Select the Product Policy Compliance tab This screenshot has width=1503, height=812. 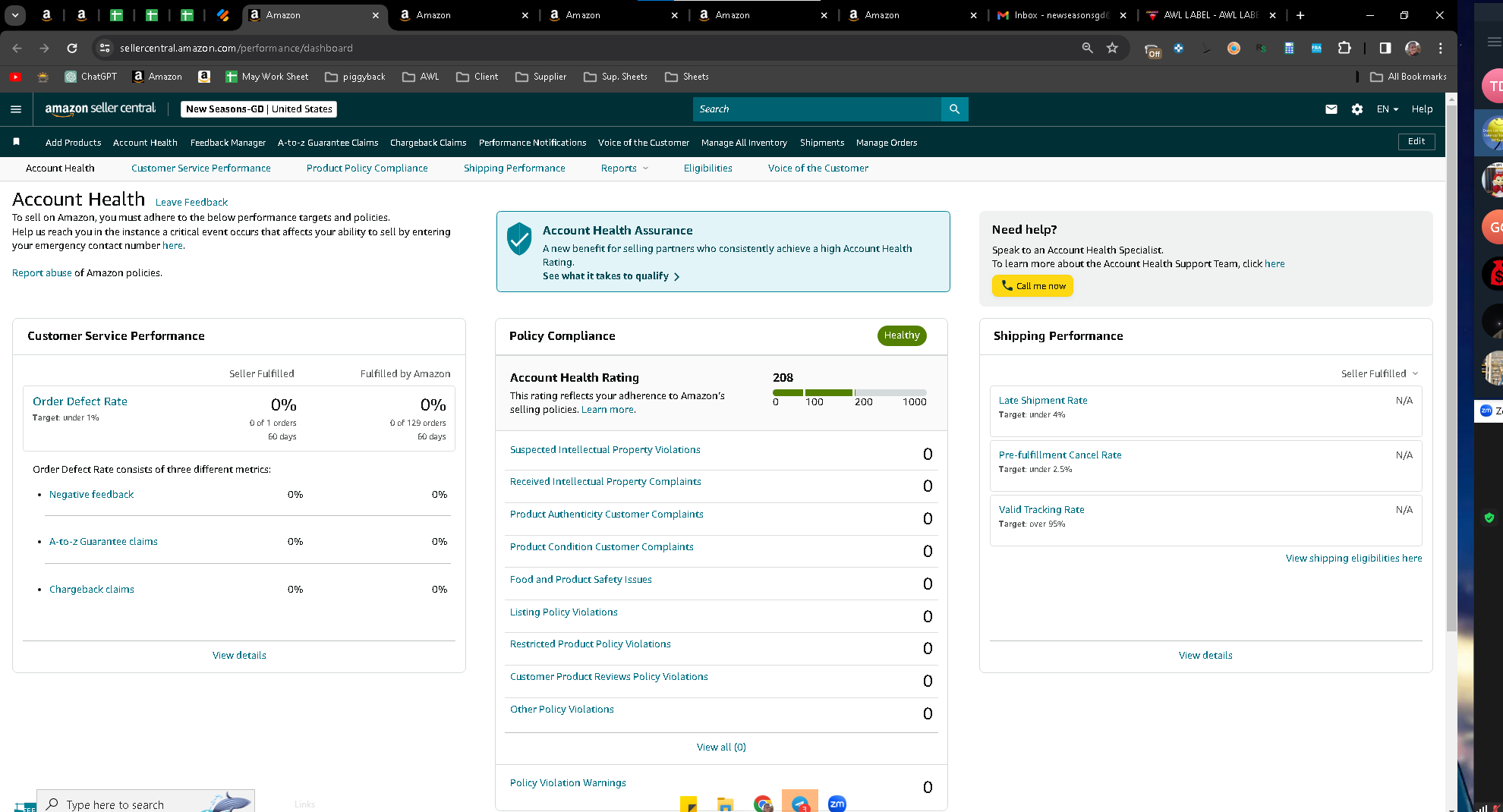point(367,168)
